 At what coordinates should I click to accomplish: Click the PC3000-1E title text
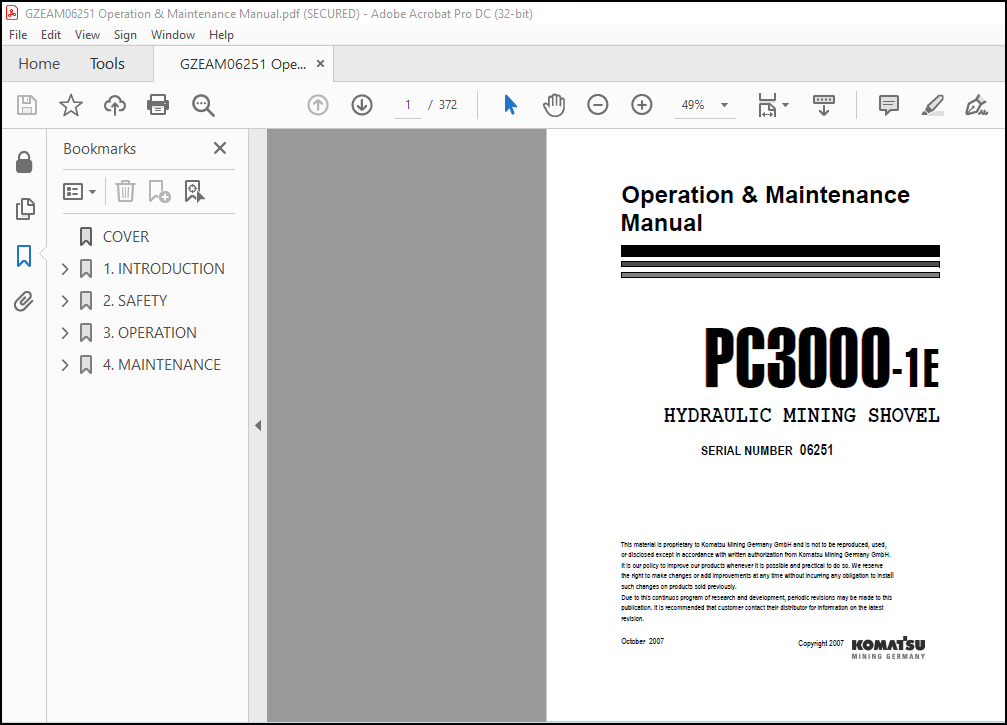pyautogui.click(x=822, y=358)
